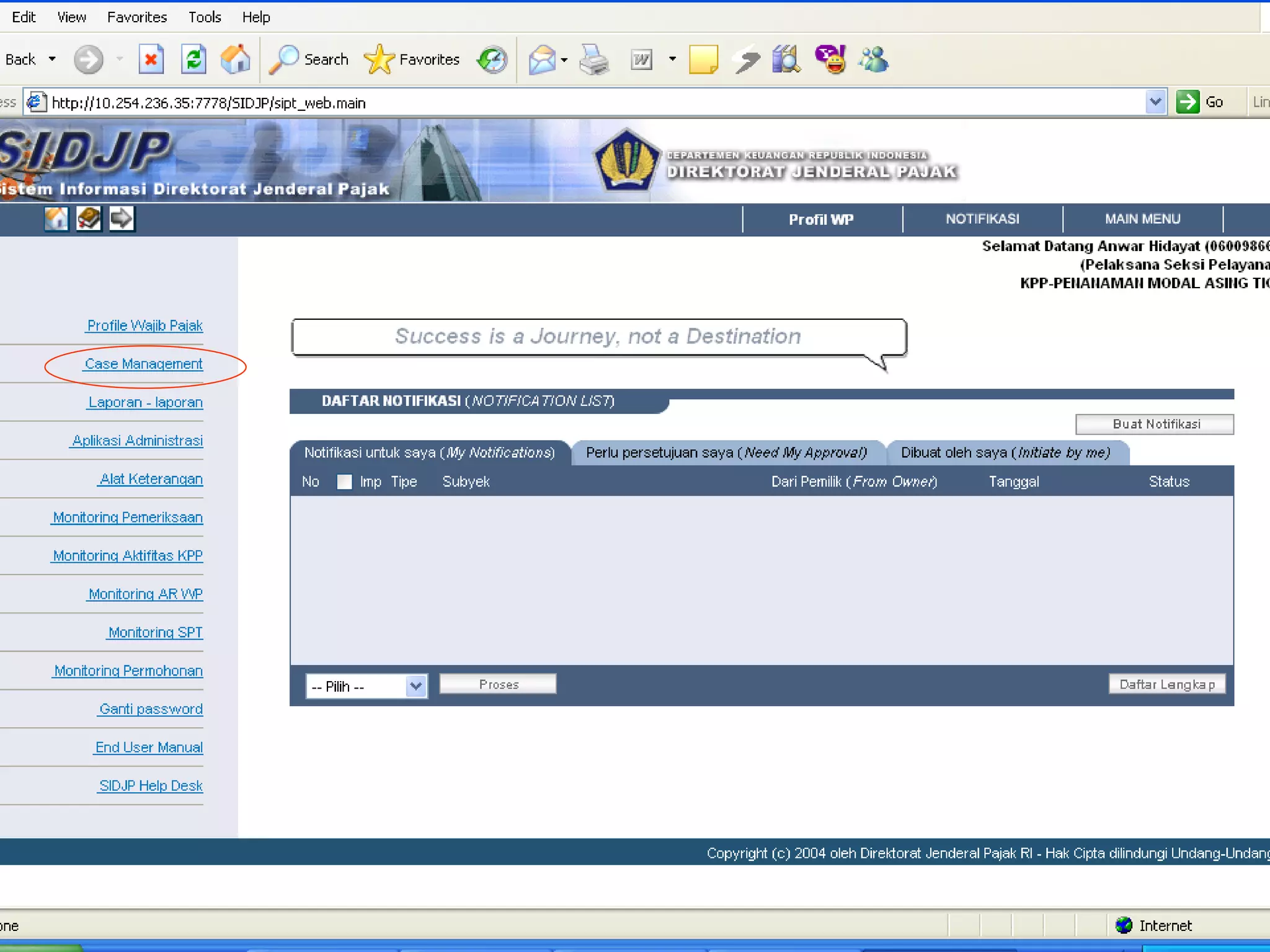Toggle the Imp header checkbox
This screenshot has width=1270, height=952.
pyautogui.click(x=344, y=482)
